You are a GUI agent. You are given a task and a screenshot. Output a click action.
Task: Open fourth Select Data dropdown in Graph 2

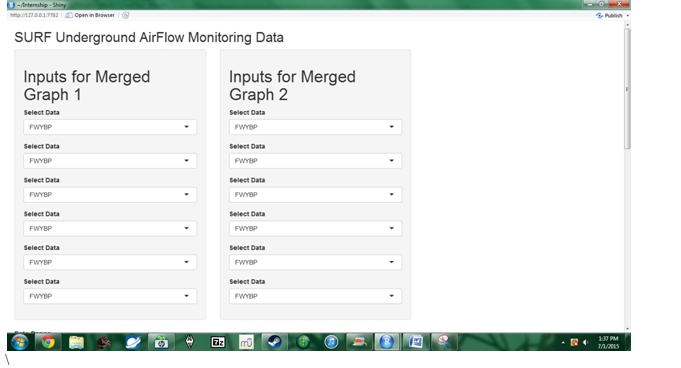pyautogui.click(x=315, y=229)
